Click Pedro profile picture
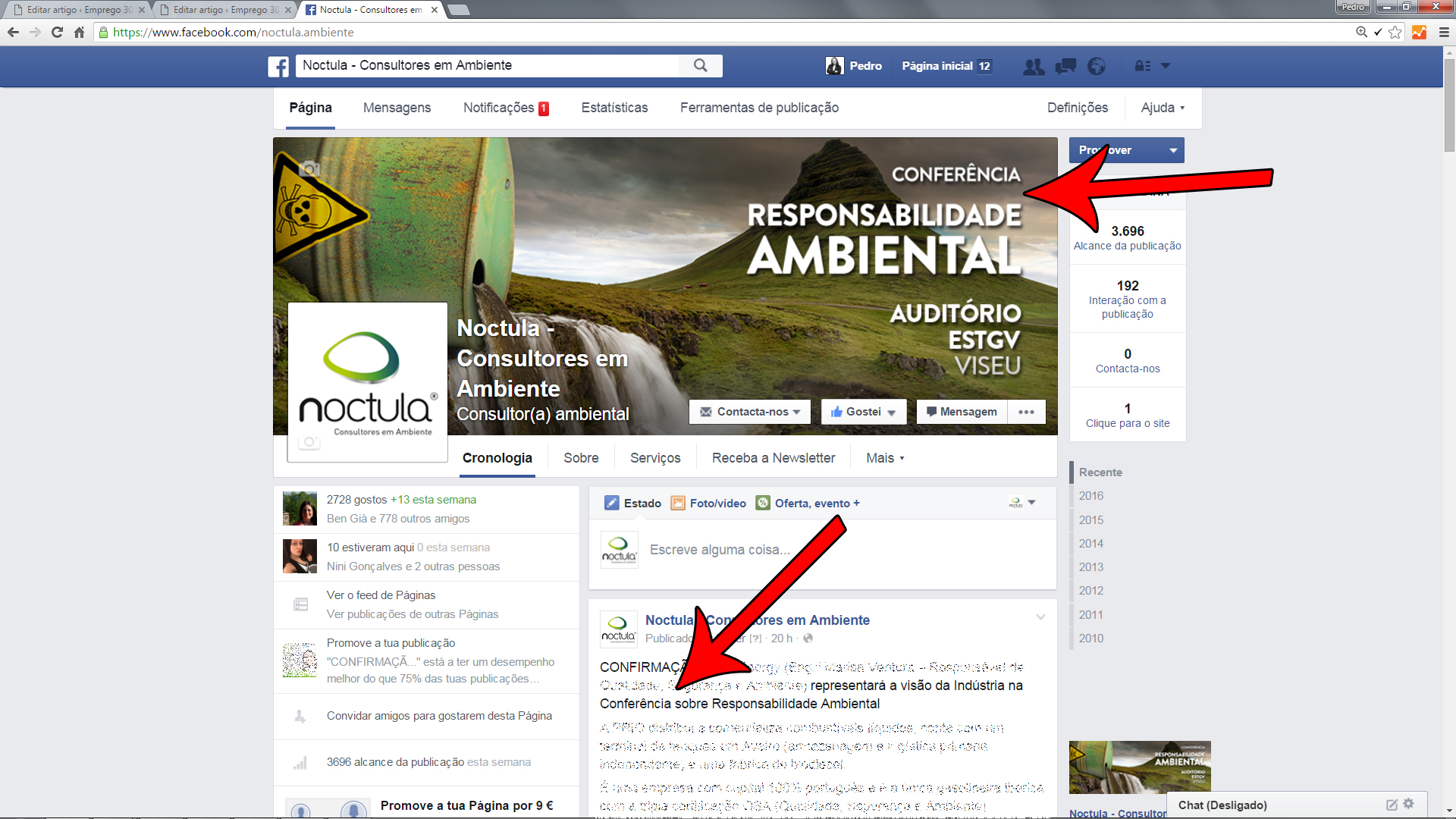 tap(834, 66)
